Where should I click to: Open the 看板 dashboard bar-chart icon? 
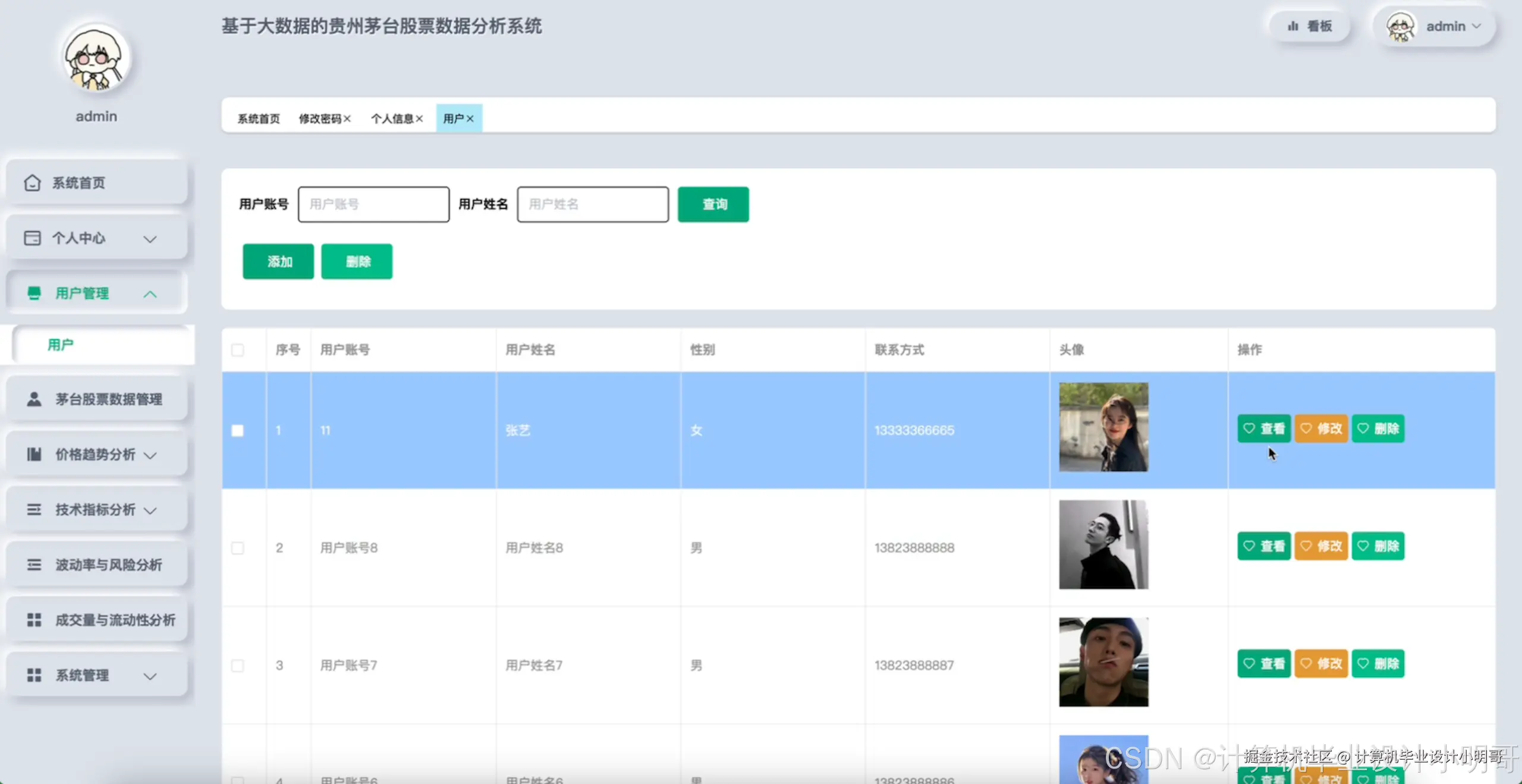tap(1293, 26)
